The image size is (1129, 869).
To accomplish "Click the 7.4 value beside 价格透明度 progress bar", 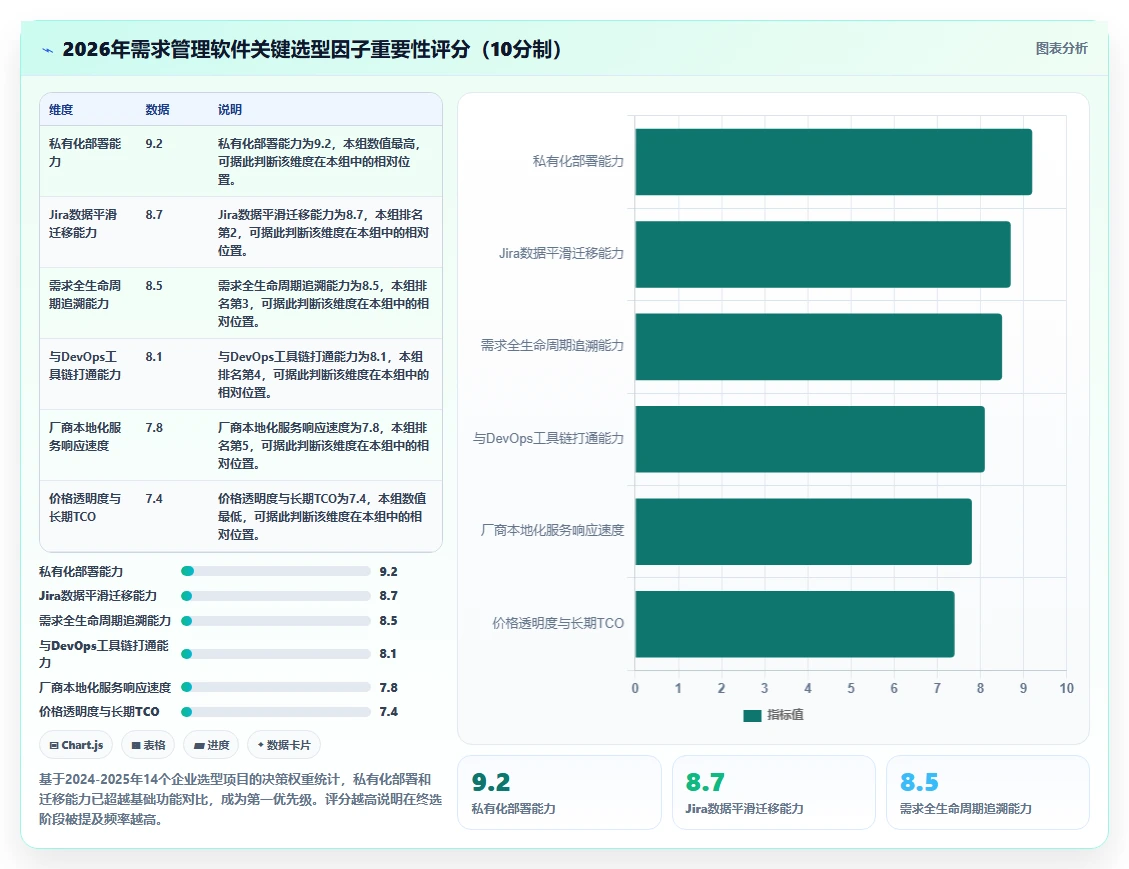I will (x=389, y=712).
